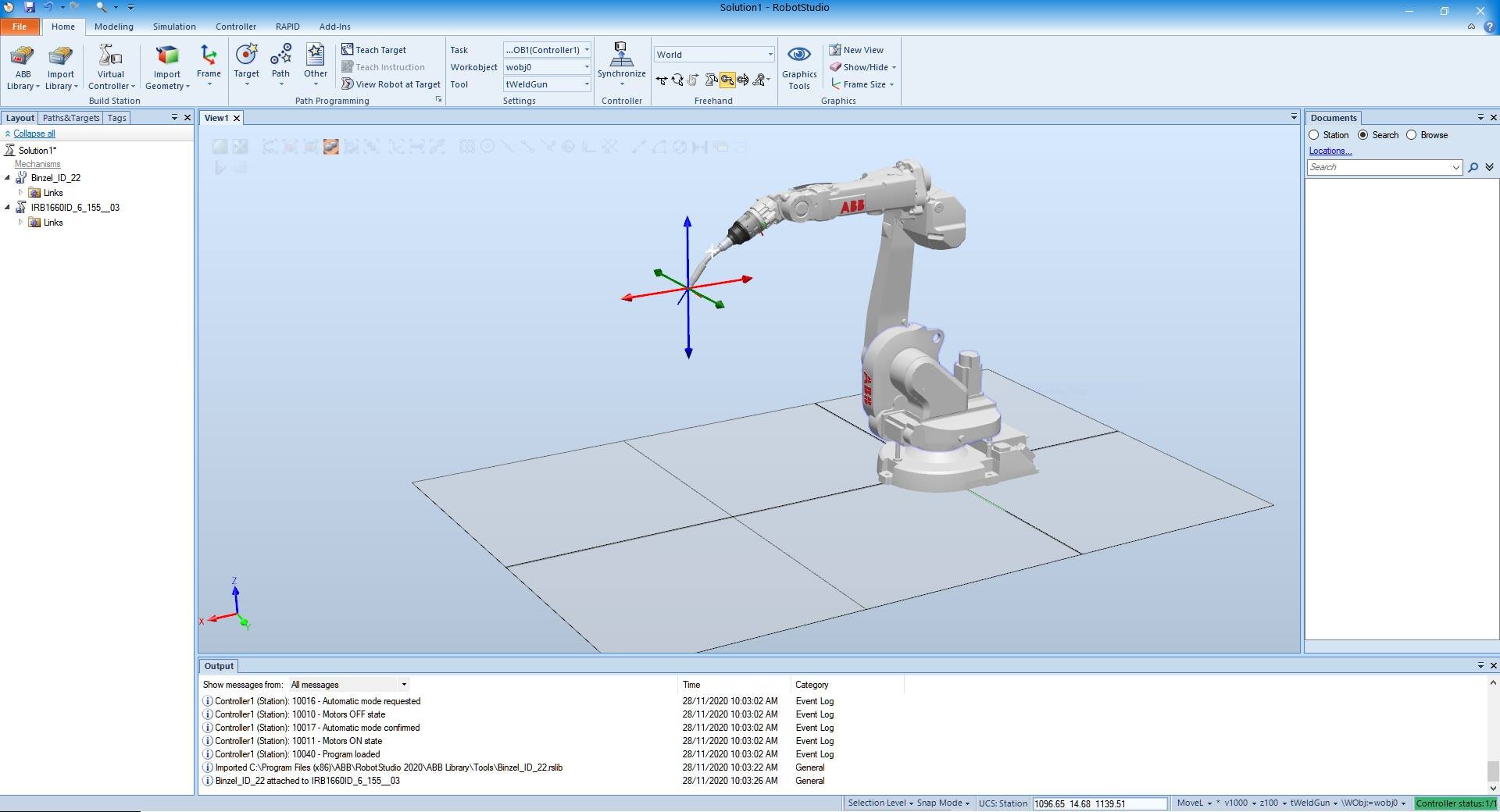Open the Other tools menu
The height and width of the screenshot is (812, 1500).
pyautogui.click(x=316, y=64)
